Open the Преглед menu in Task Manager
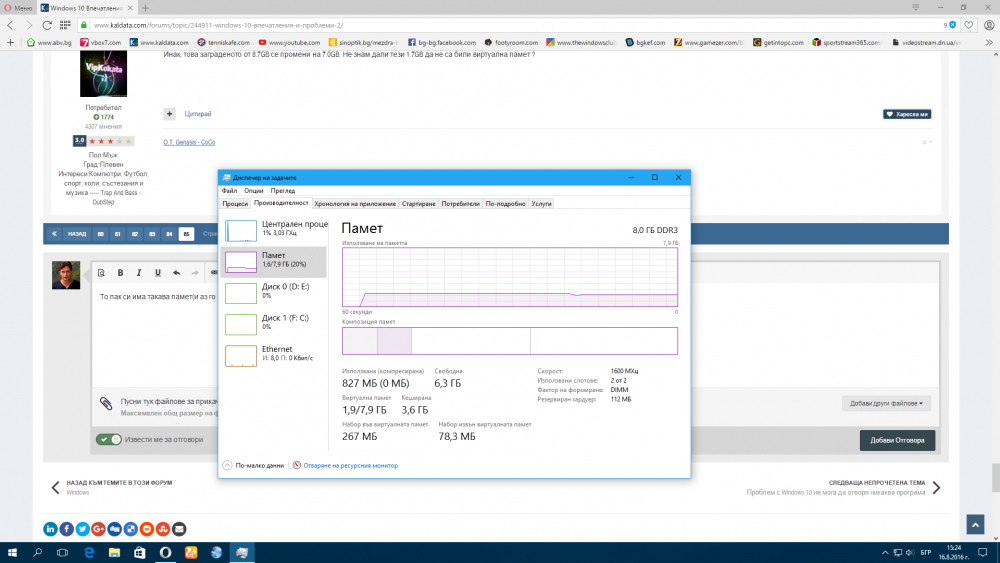The width and height of the screenshot is (1000, 563). pos(283,191)
